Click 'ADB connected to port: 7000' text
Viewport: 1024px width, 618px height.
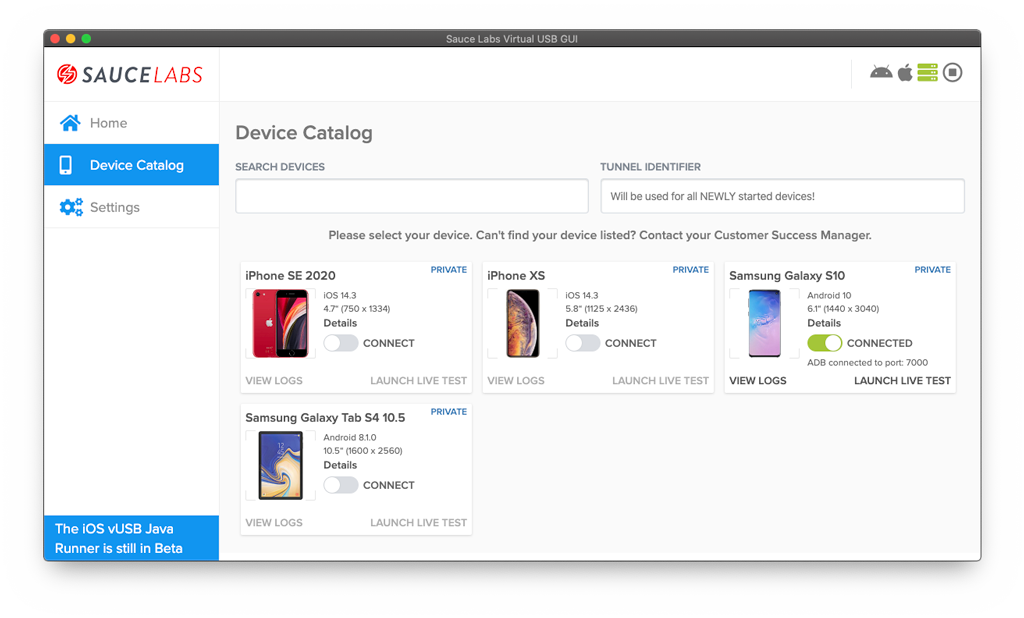(867, 363)
